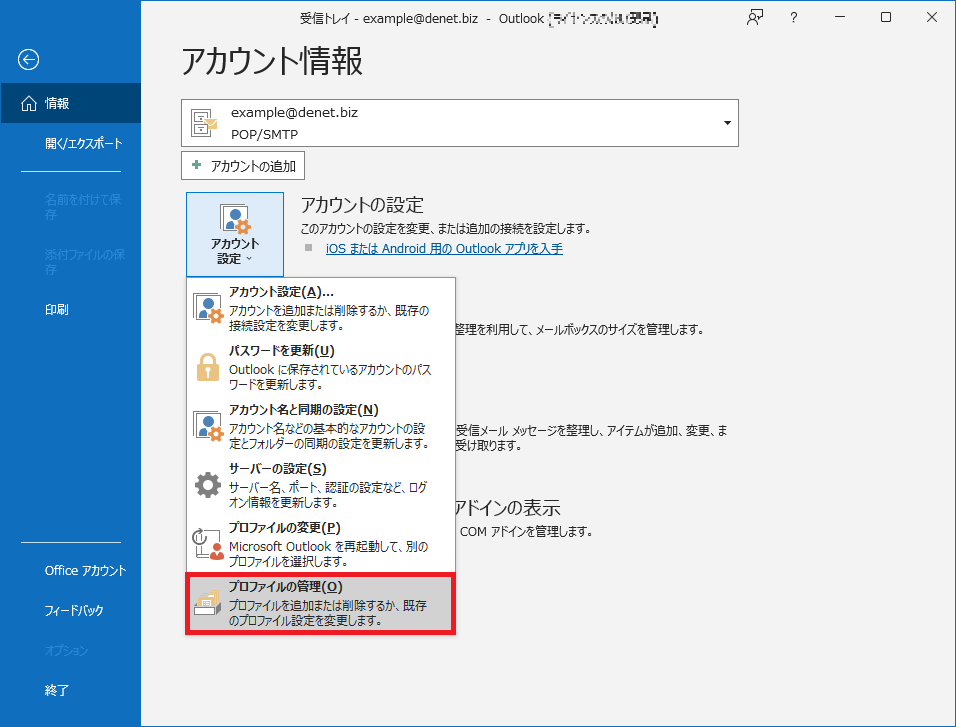Viewport: 956px width, 727px height.
Task: Open サーバーの設定(S) menu item
Action: pyautogui.click(x=321, y=485)
